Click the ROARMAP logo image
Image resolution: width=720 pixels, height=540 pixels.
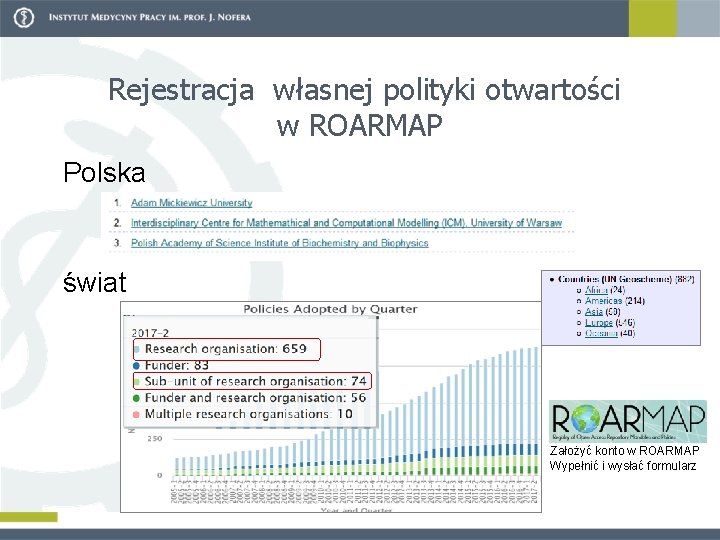coord(628,421)
